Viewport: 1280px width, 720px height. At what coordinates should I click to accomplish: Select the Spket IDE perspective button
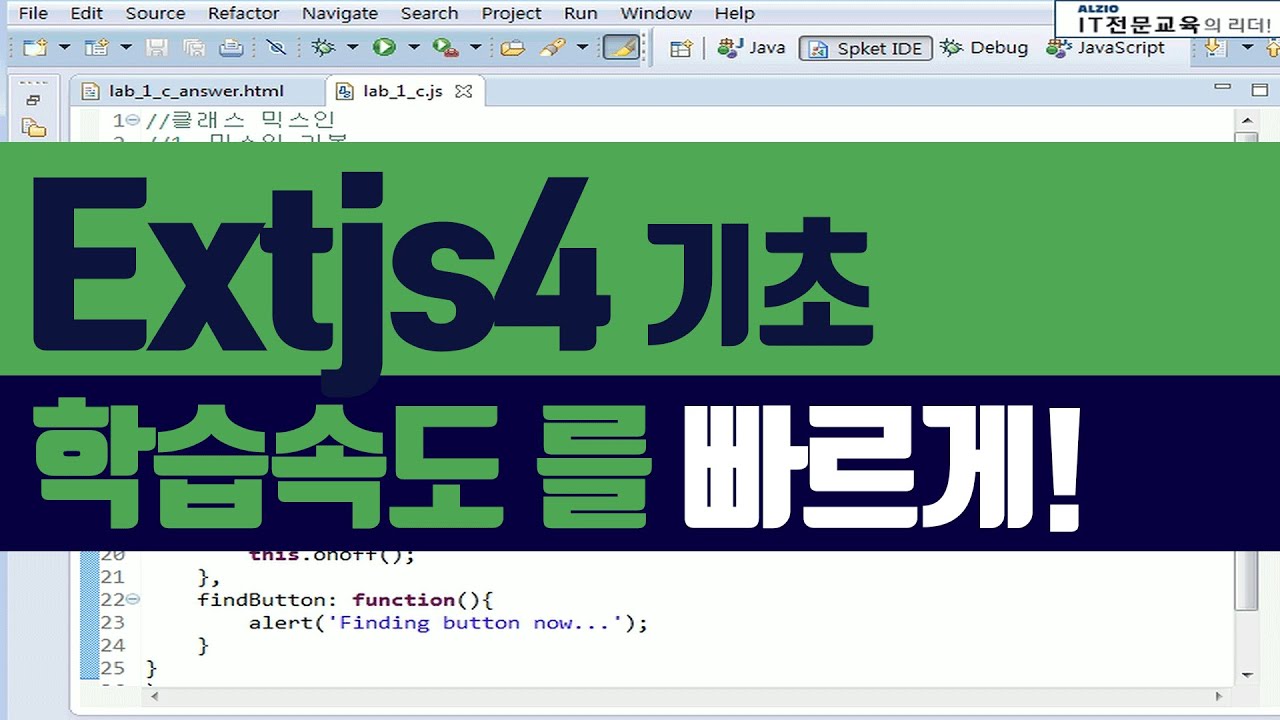pos(866,49)
